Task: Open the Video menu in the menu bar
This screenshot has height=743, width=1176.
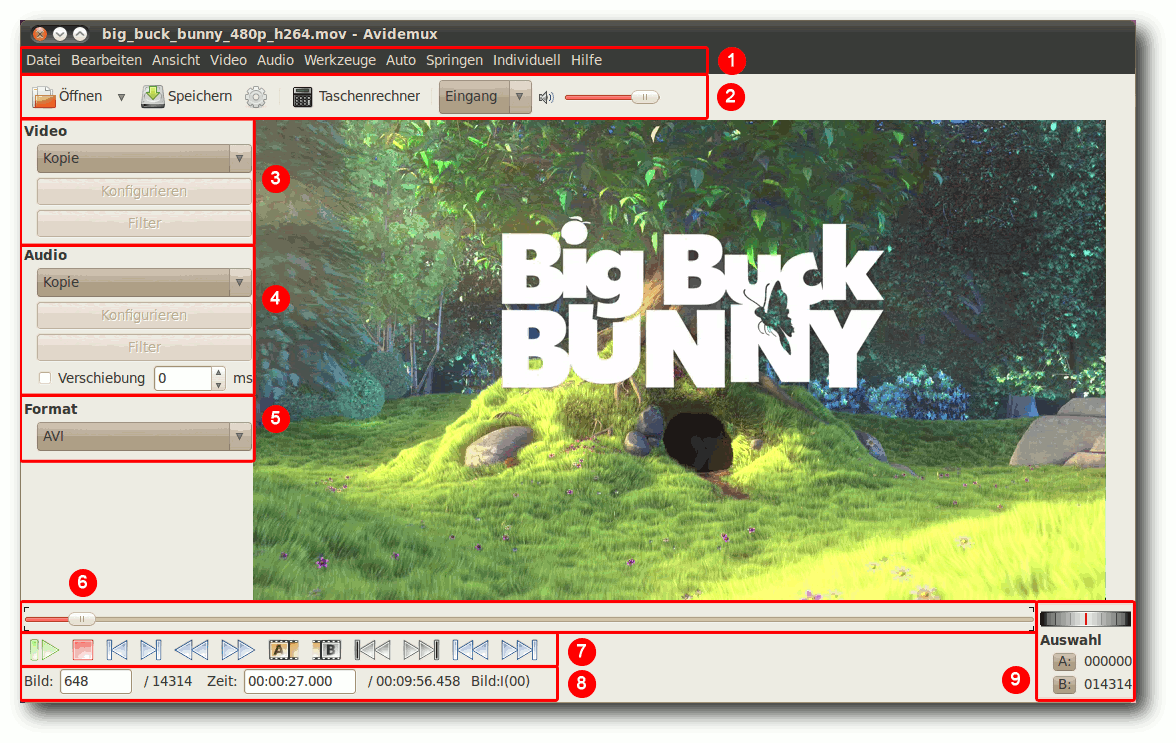Action: [228, 60]
